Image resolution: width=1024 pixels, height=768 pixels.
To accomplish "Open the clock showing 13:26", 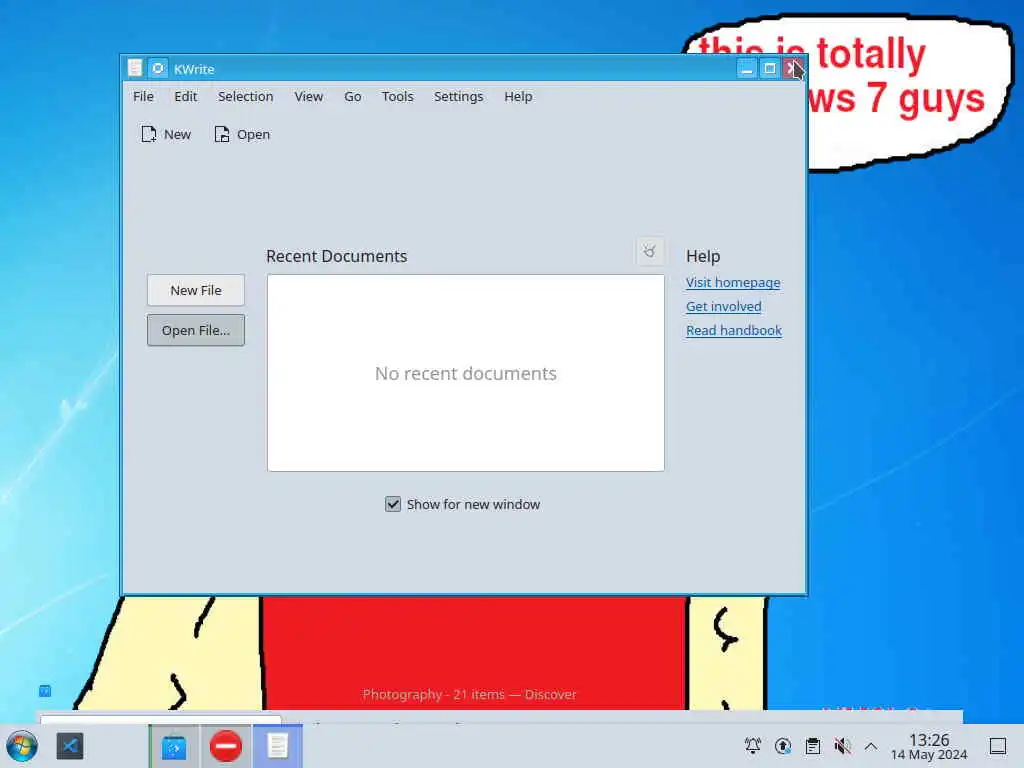I will (929, 747).
